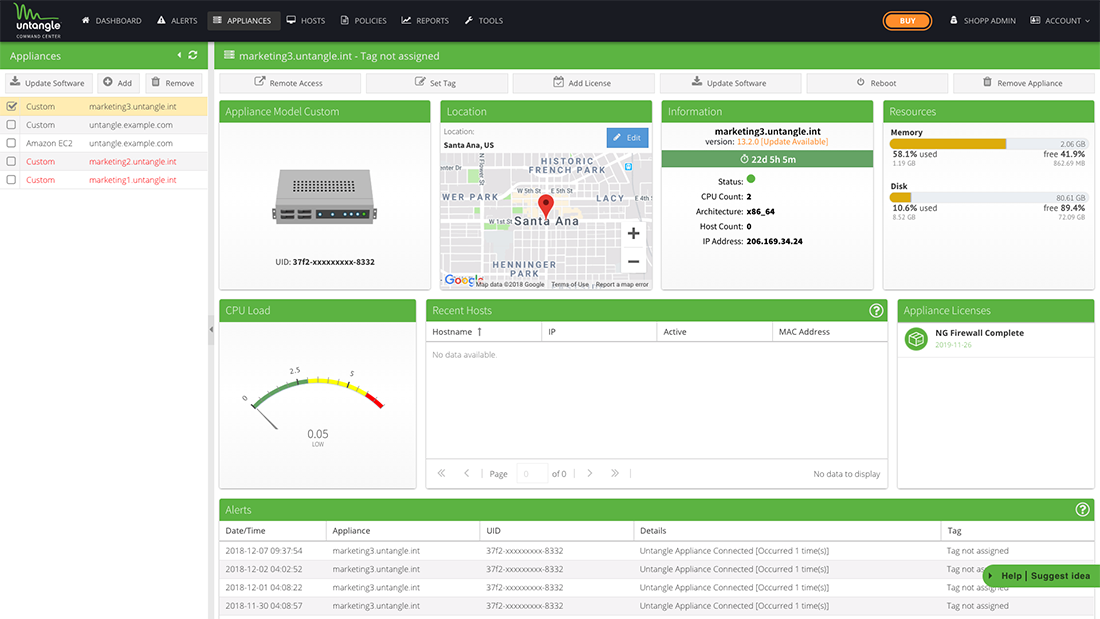The image size is (1100, 619).
Task: Go to the first page of Recent Hosts
Action: click(441, 473)
